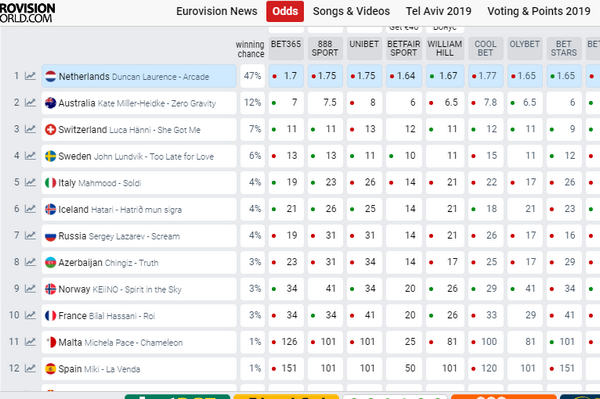
Task: Open the trend chart icon for Switzerland
Action: [30, 129]
